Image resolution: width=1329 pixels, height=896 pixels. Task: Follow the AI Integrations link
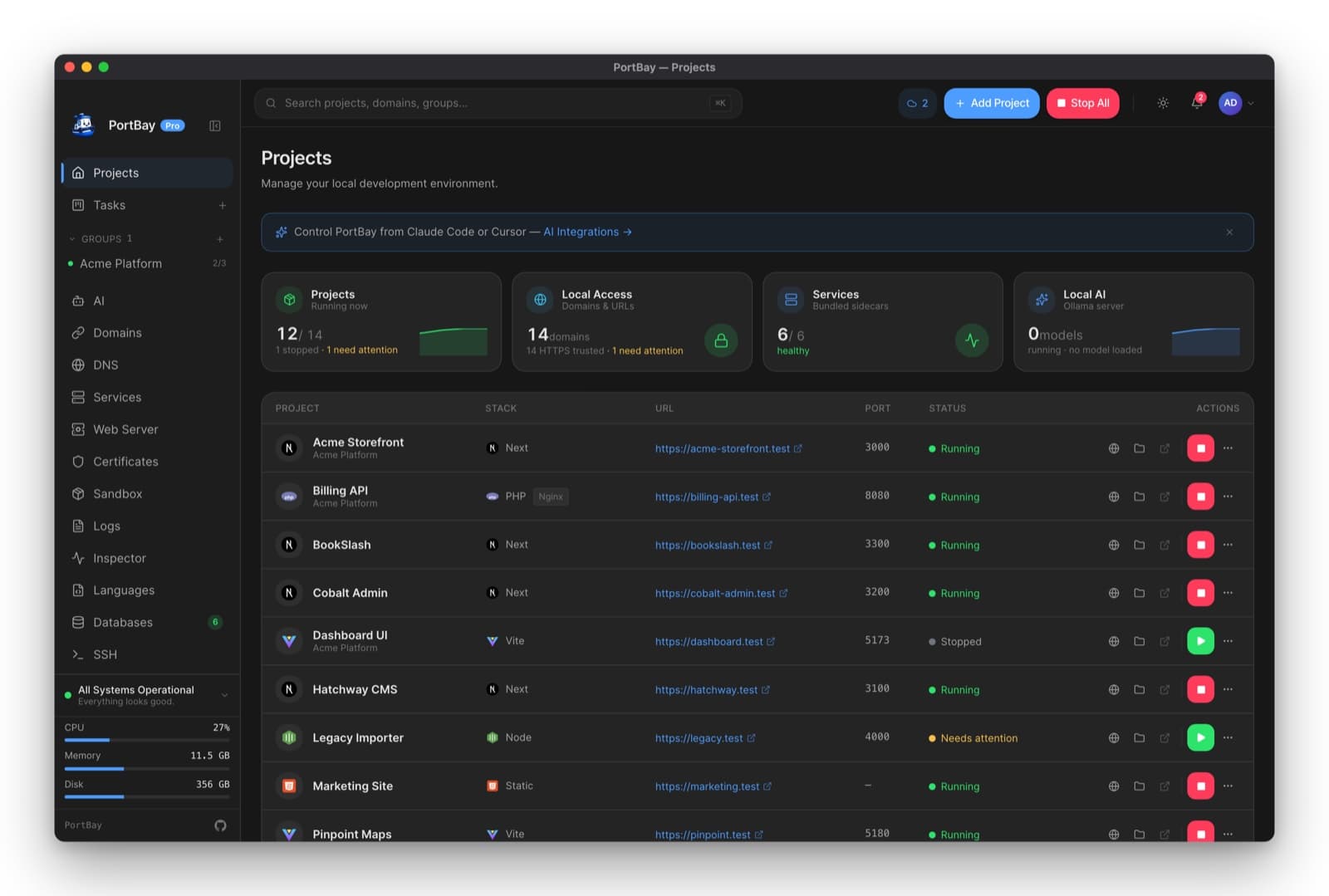click(x=587, y=232)
